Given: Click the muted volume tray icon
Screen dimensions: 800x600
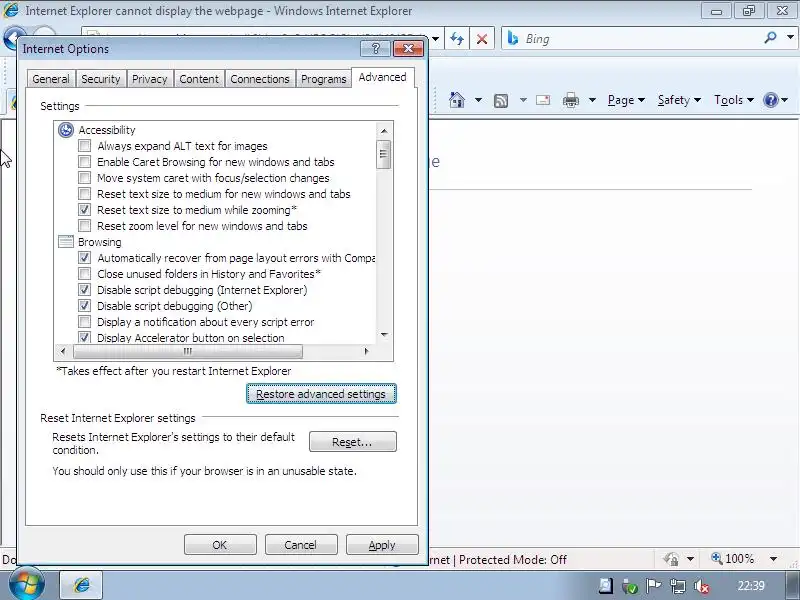Looking at the screenshot, I should [x=702, y=586].
